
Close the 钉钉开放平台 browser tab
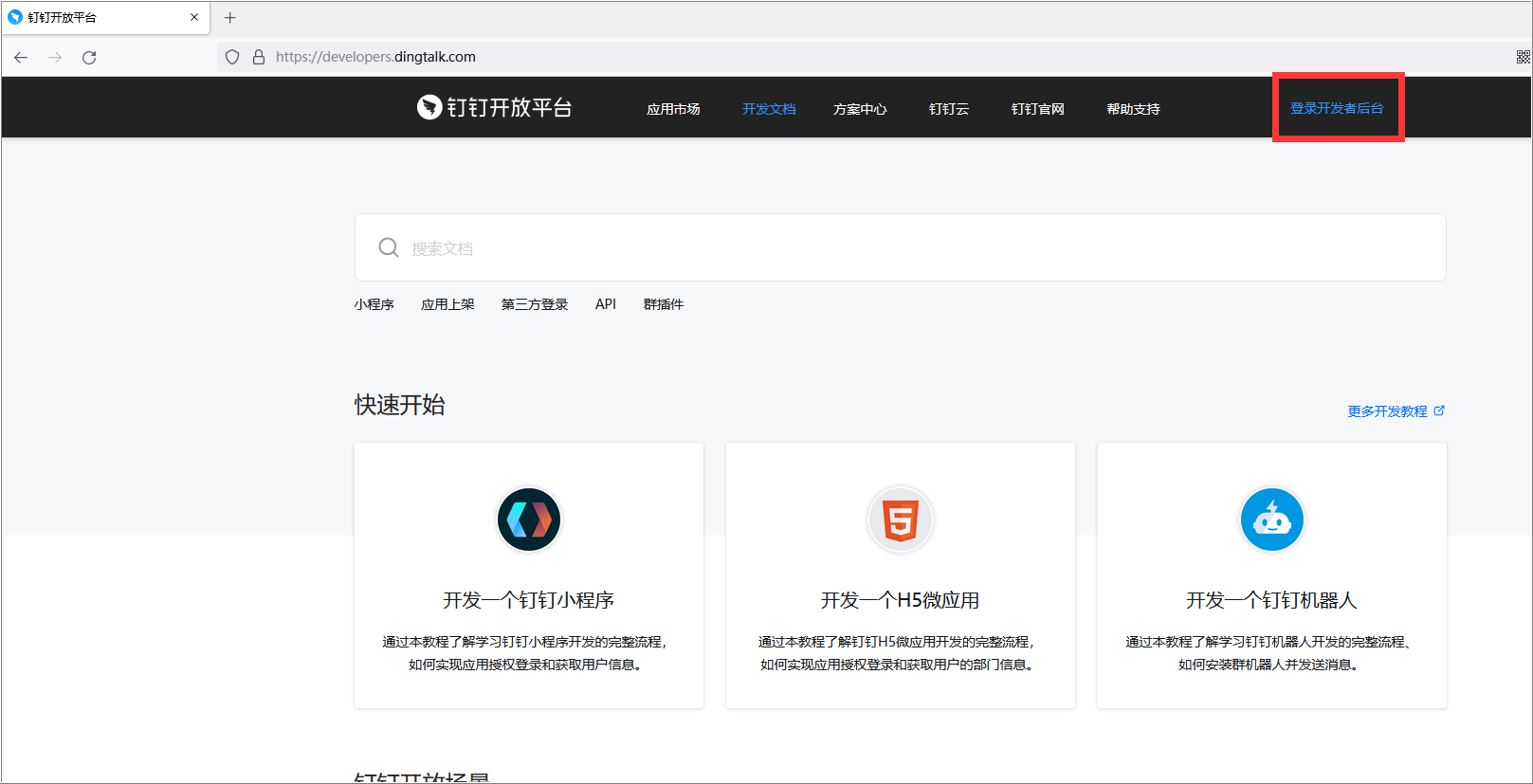pyautogui.click(x=194, y=17)
